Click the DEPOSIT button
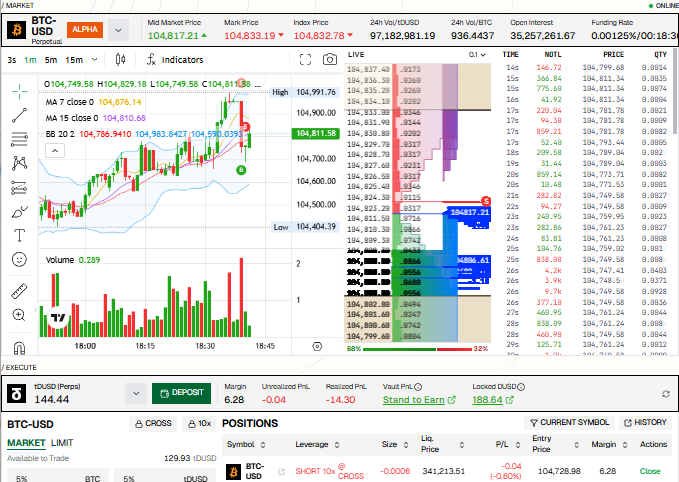 coord(181,393)
